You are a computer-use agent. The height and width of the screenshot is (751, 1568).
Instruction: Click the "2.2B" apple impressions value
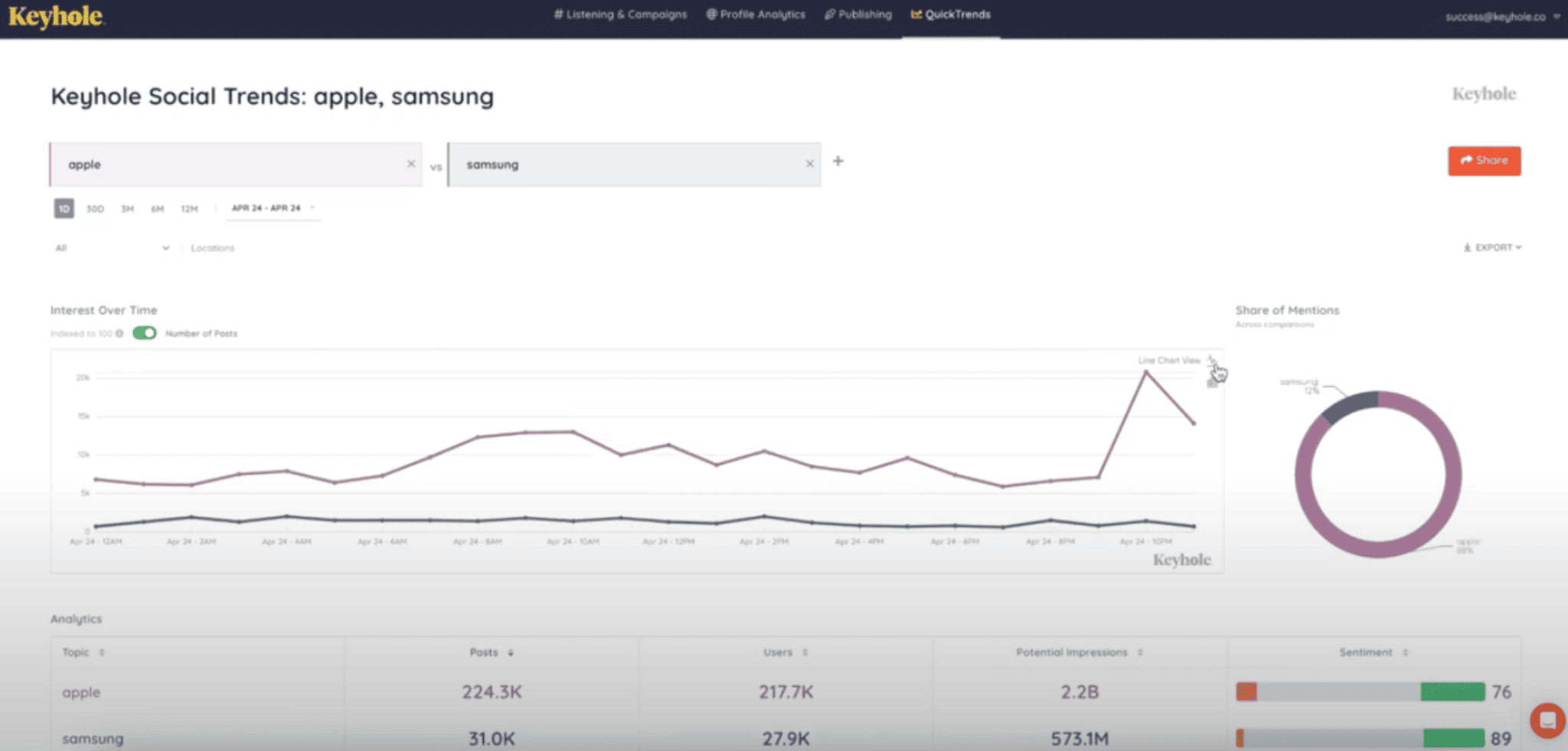(x=1080, y=692)
